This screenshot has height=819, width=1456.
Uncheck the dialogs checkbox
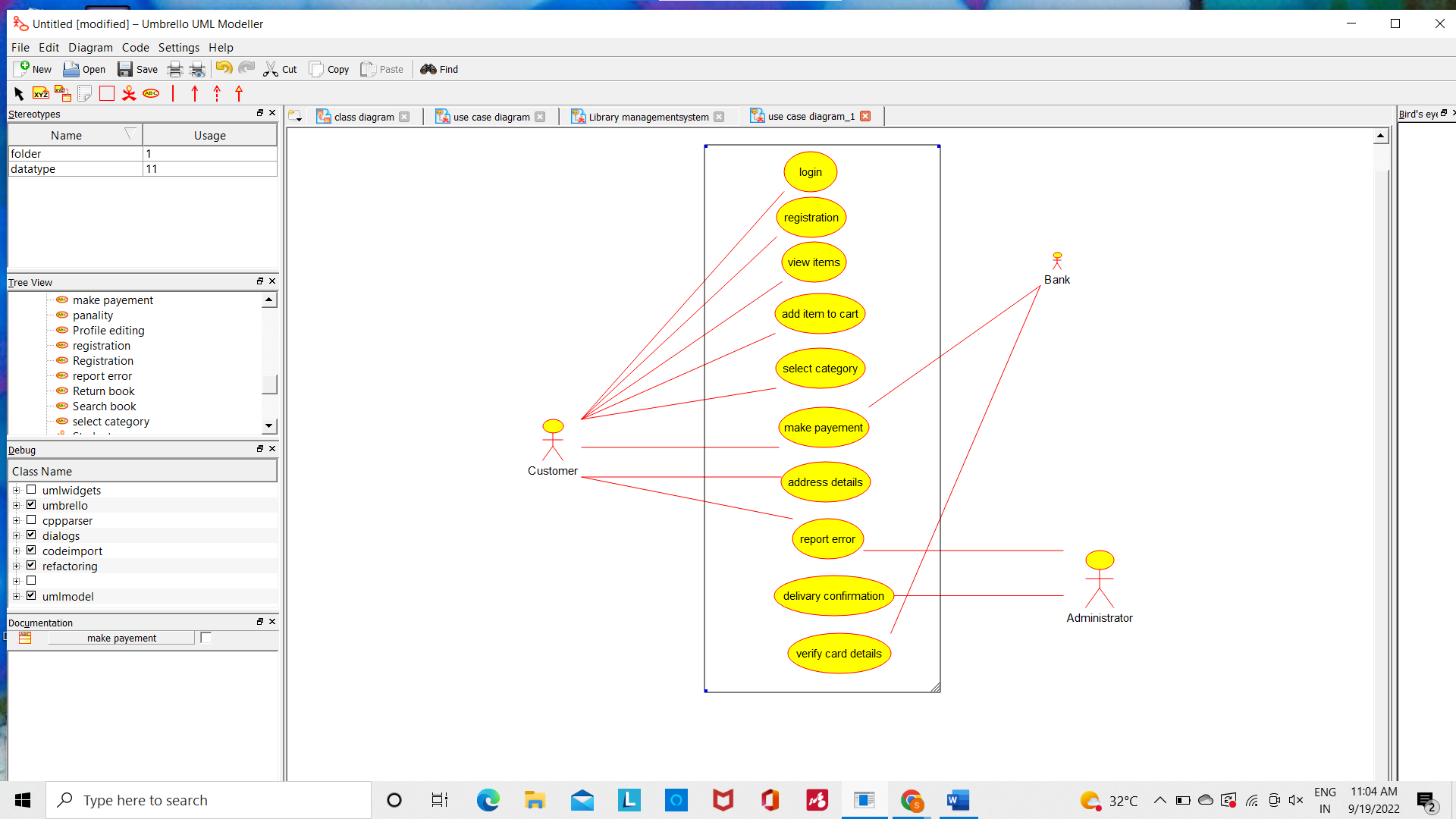click(31, 535)
